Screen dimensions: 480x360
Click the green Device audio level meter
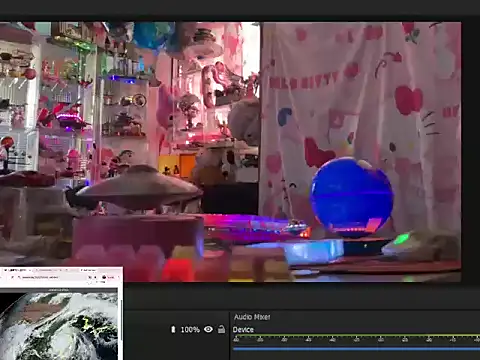pyautogui.click(x=356, y=335)
